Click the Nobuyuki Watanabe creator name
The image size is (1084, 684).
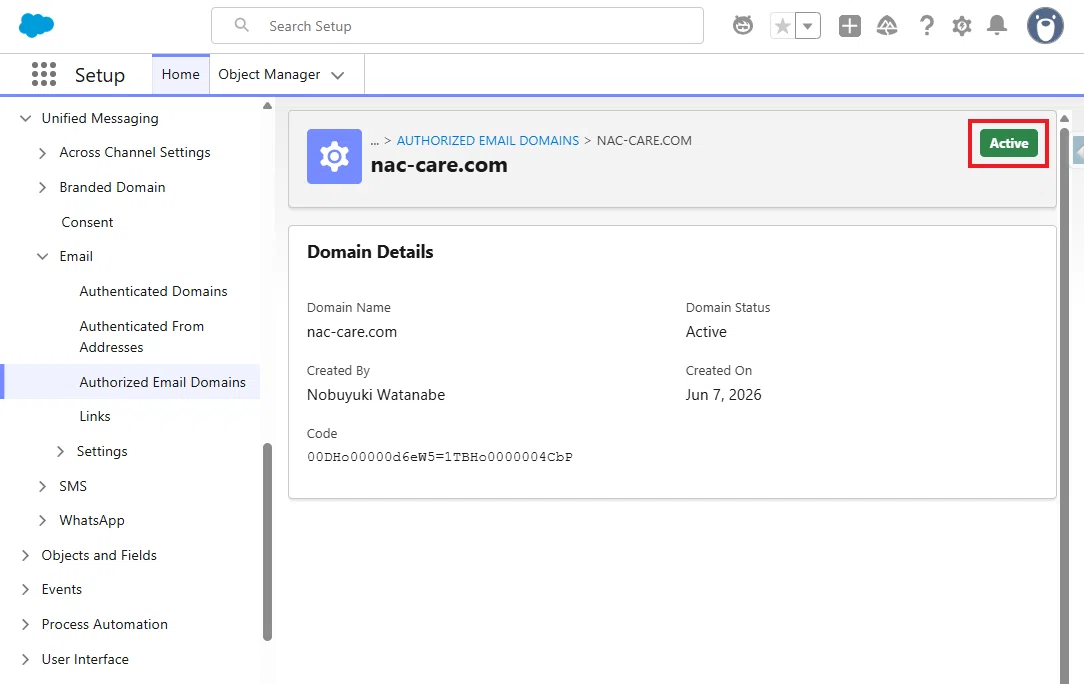(376, 395)
